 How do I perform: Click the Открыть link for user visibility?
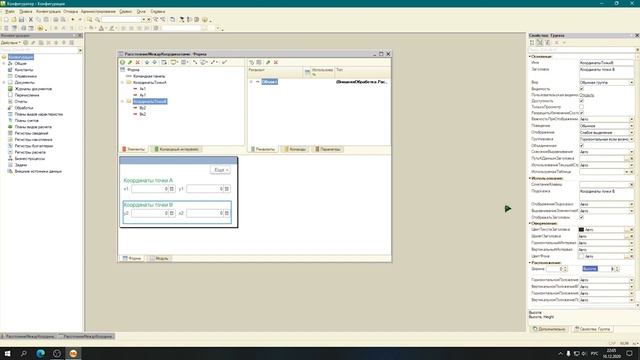pyautogui.click(x=587, y=95)
